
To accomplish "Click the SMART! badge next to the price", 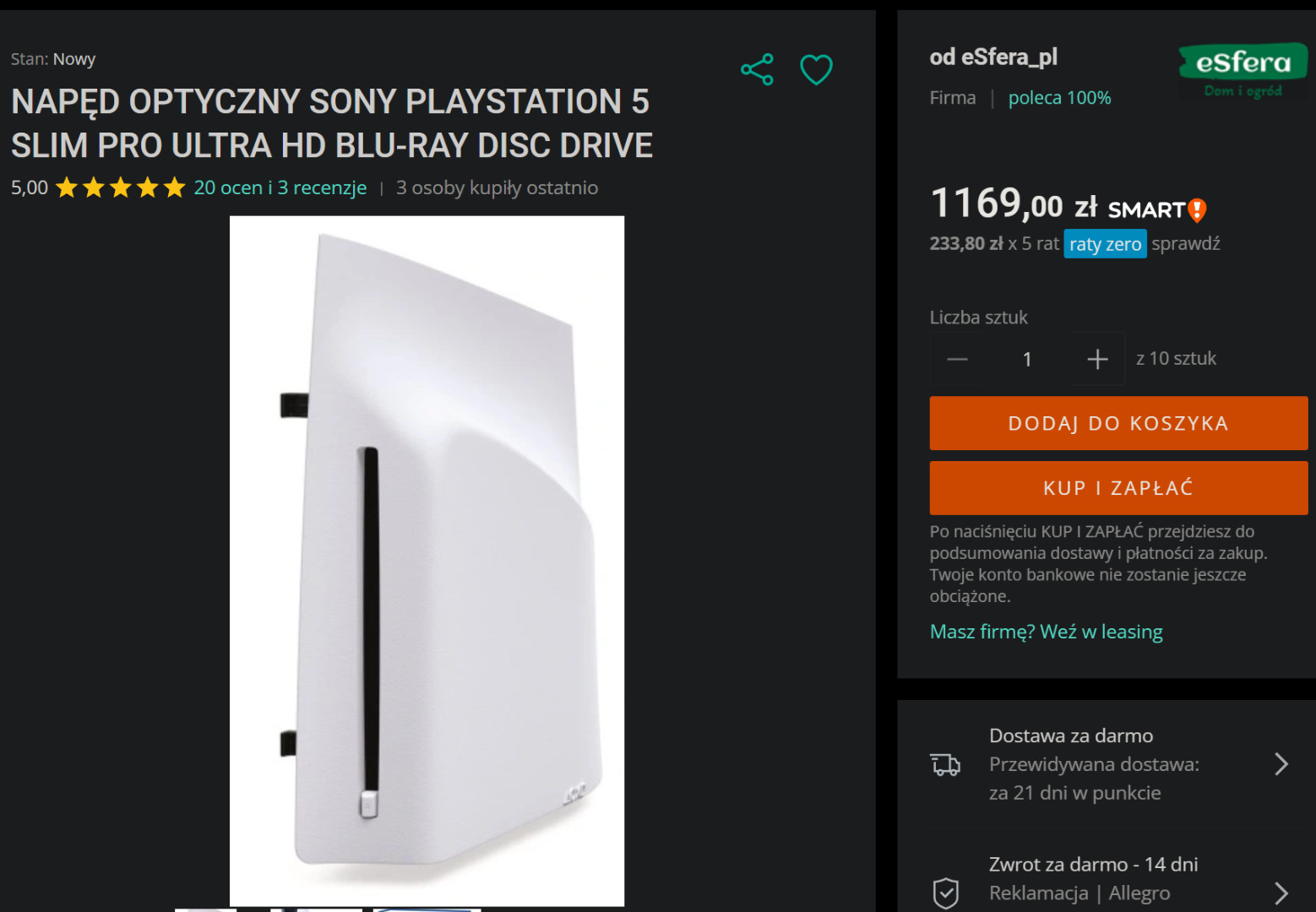I will (1156, 209).
